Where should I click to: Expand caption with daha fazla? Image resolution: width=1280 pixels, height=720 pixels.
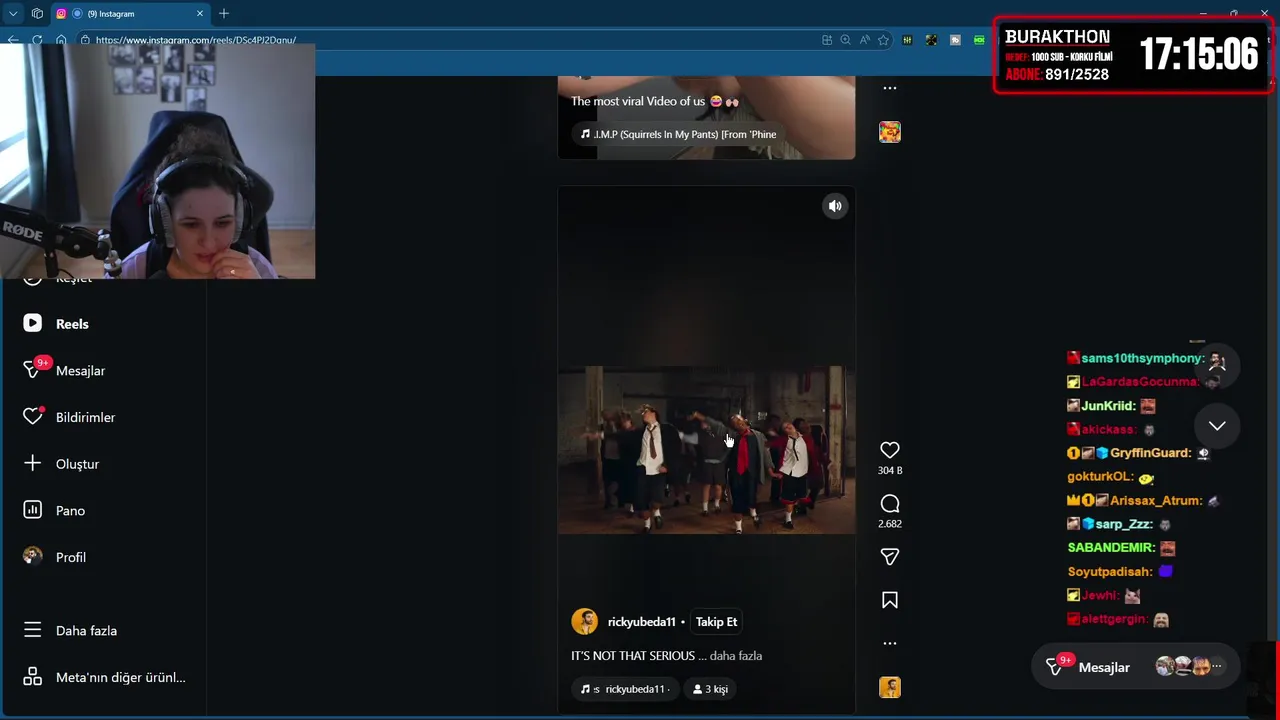coord(736,656)
